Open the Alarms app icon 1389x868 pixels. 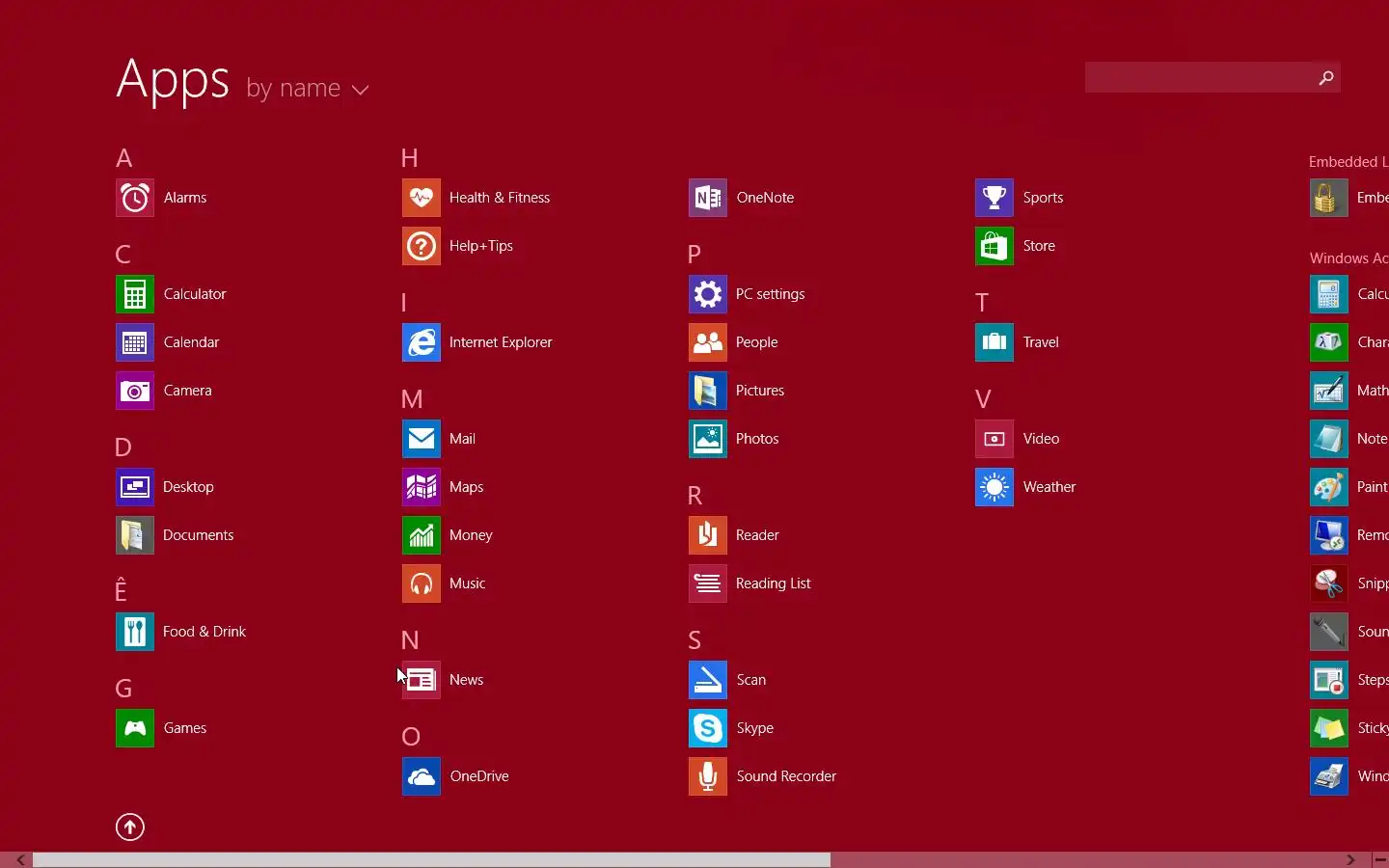(x=135, y=198)
